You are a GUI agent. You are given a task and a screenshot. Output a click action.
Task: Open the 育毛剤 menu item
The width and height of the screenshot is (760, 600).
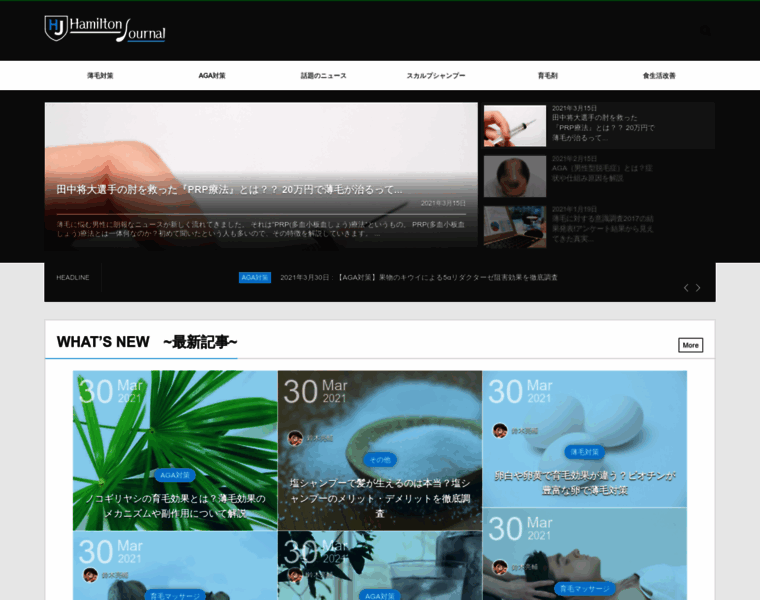click(548, 76)
